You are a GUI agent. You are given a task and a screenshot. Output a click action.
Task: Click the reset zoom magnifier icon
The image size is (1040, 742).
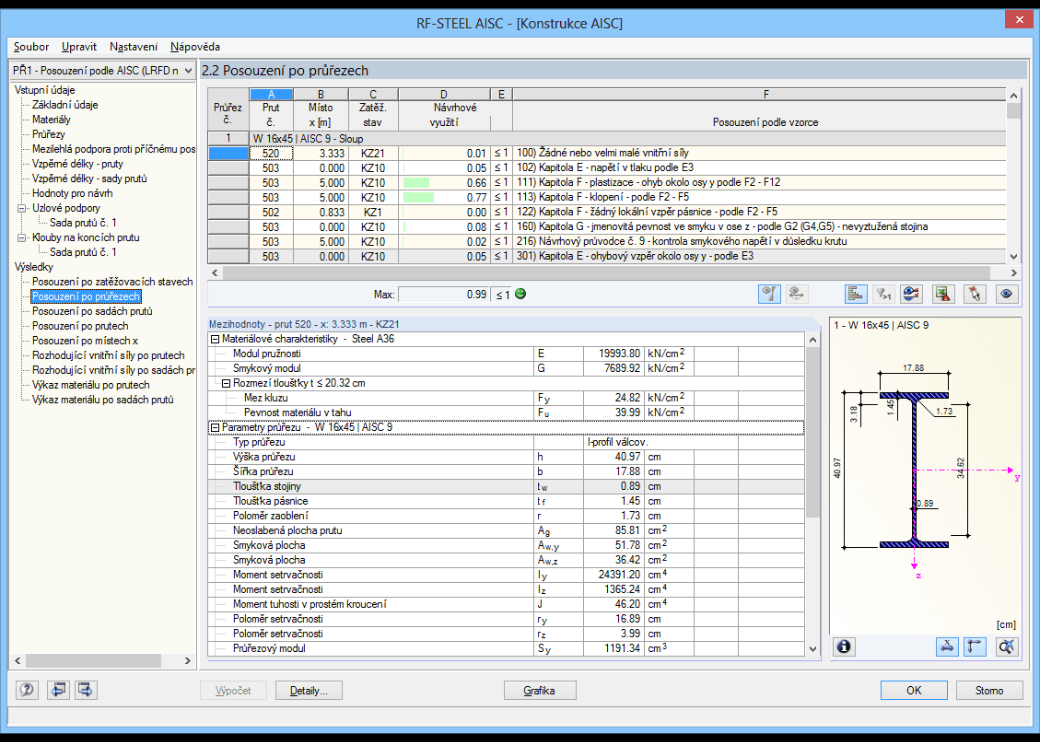click(1006, 647)
